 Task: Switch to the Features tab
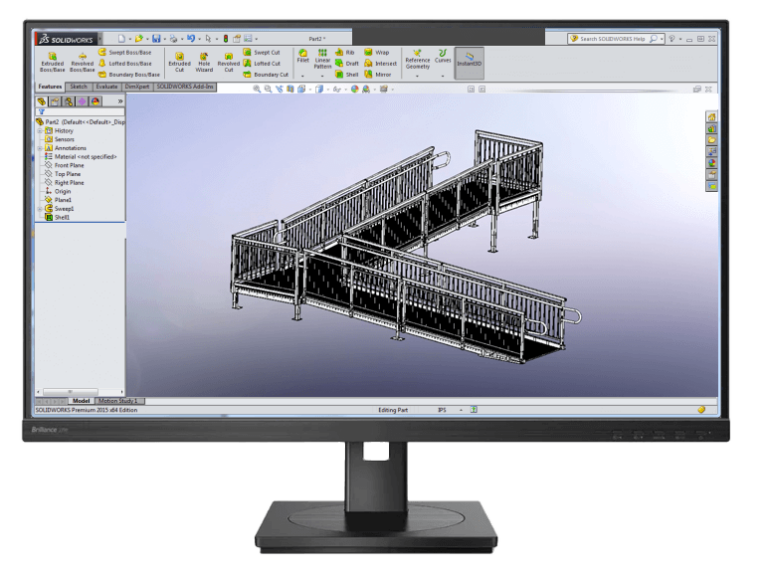50,87
